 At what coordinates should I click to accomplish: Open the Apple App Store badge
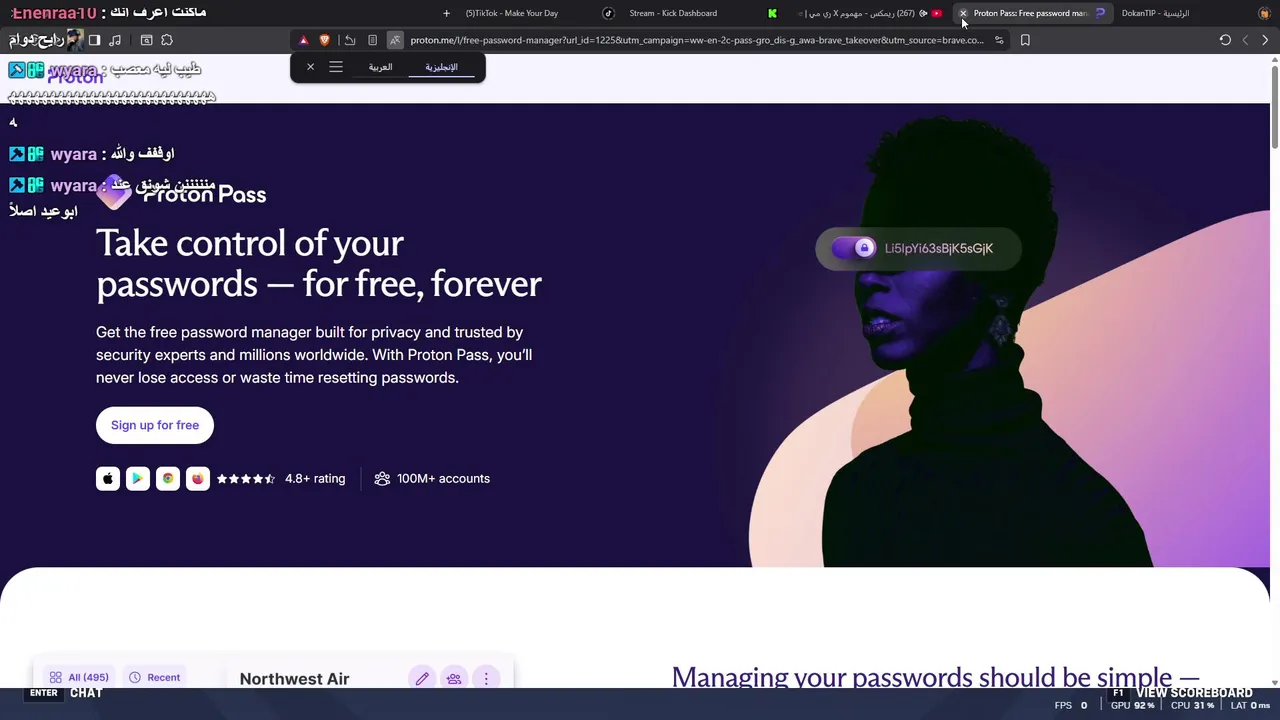tap(108, 479)
